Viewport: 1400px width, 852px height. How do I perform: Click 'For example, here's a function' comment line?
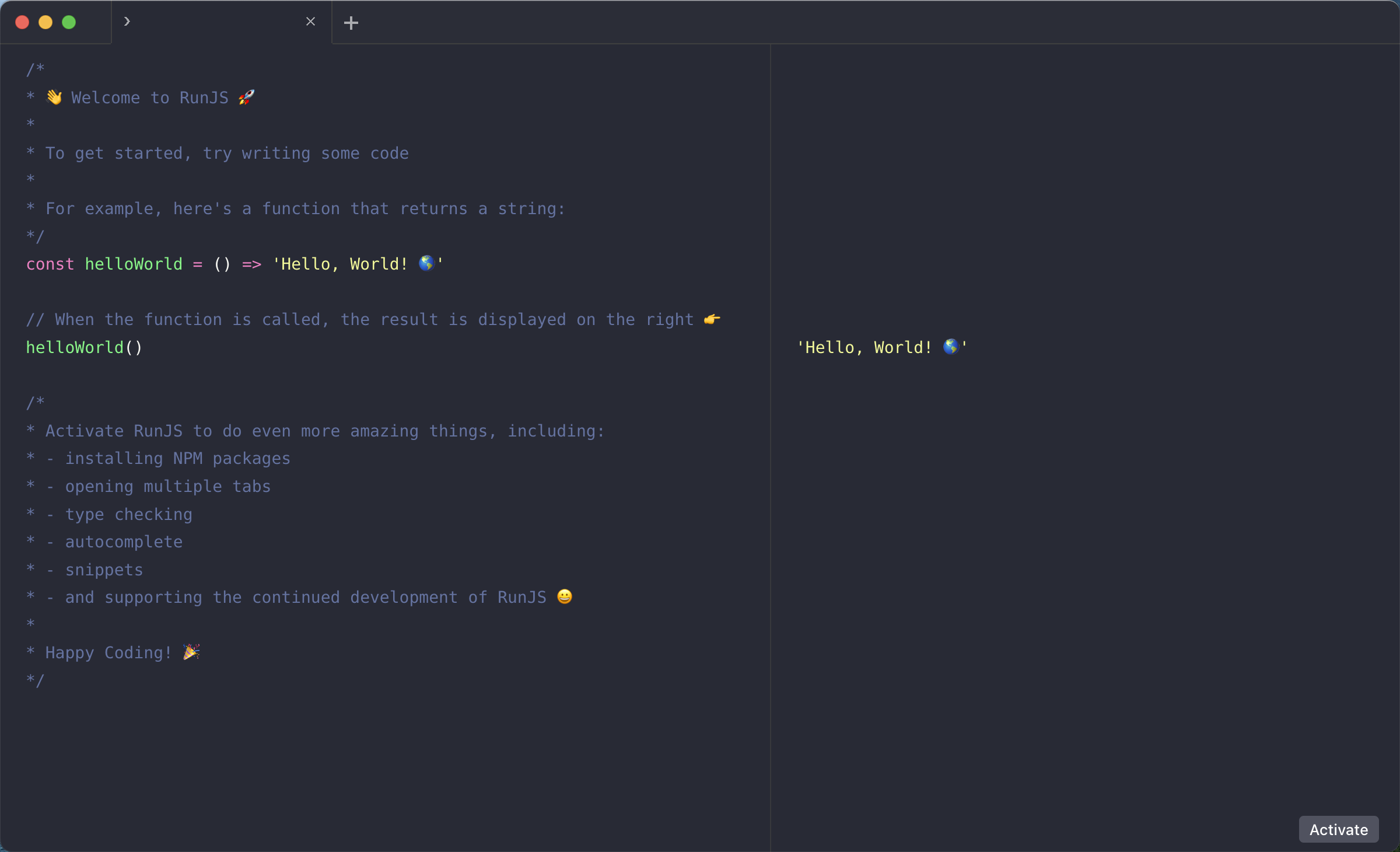[296, 208]
